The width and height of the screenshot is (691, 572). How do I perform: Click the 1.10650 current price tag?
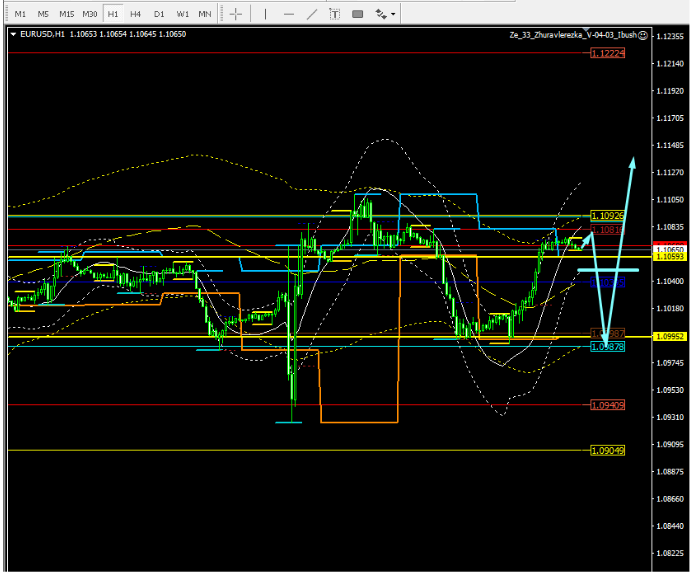click(x=670, y=250)
